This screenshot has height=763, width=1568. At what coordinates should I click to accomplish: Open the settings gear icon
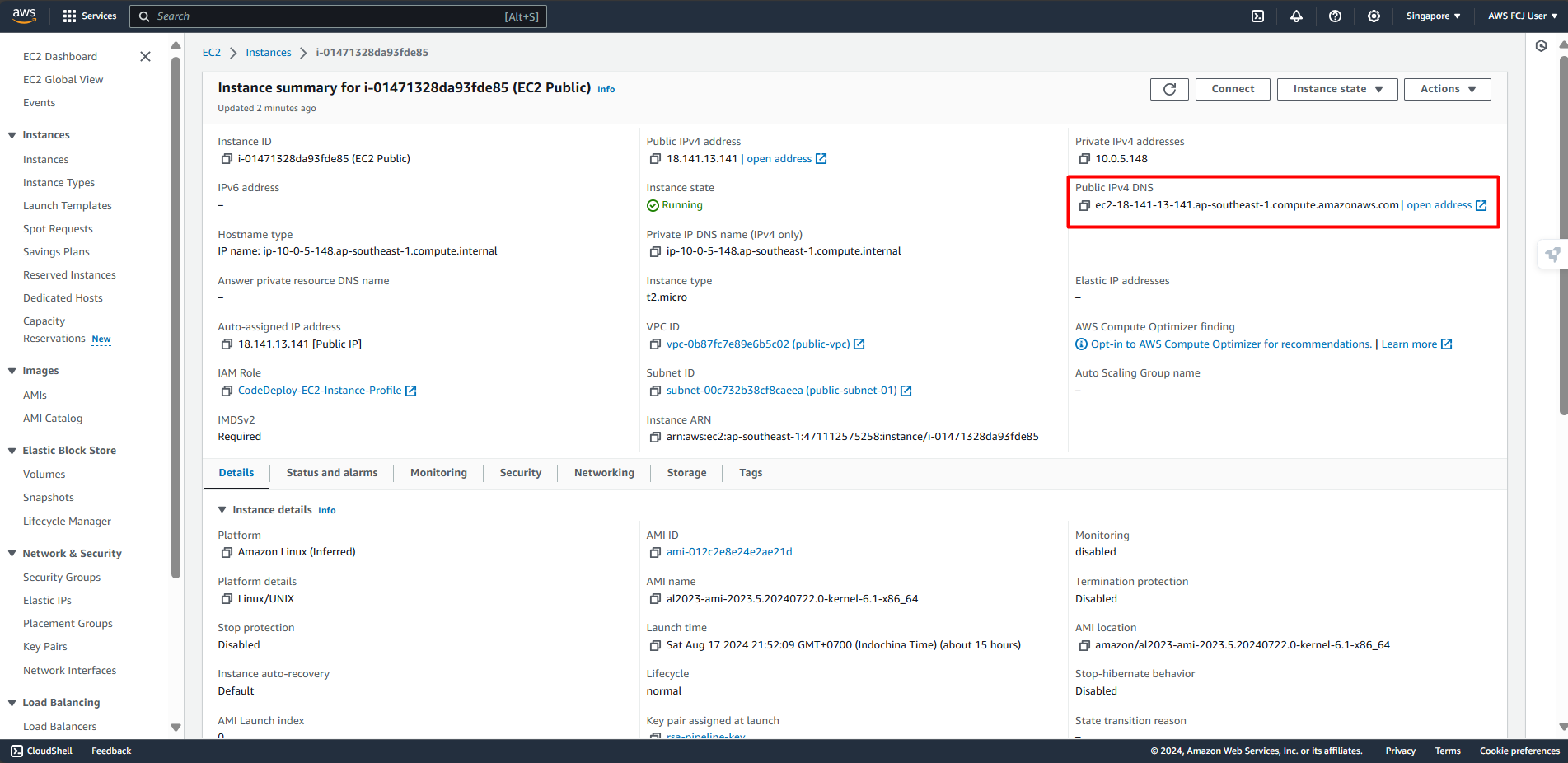[1374, 16]
